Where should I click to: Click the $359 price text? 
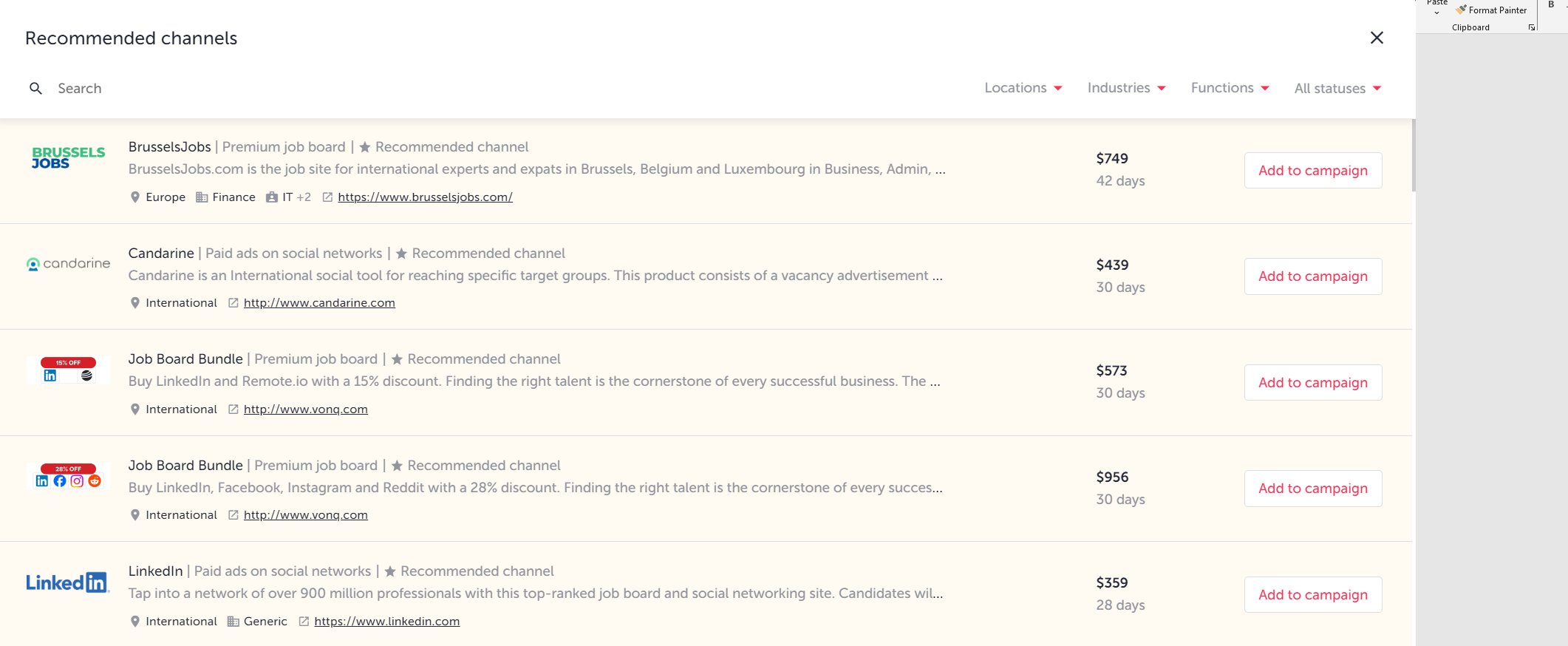[x=1112, y=583]
